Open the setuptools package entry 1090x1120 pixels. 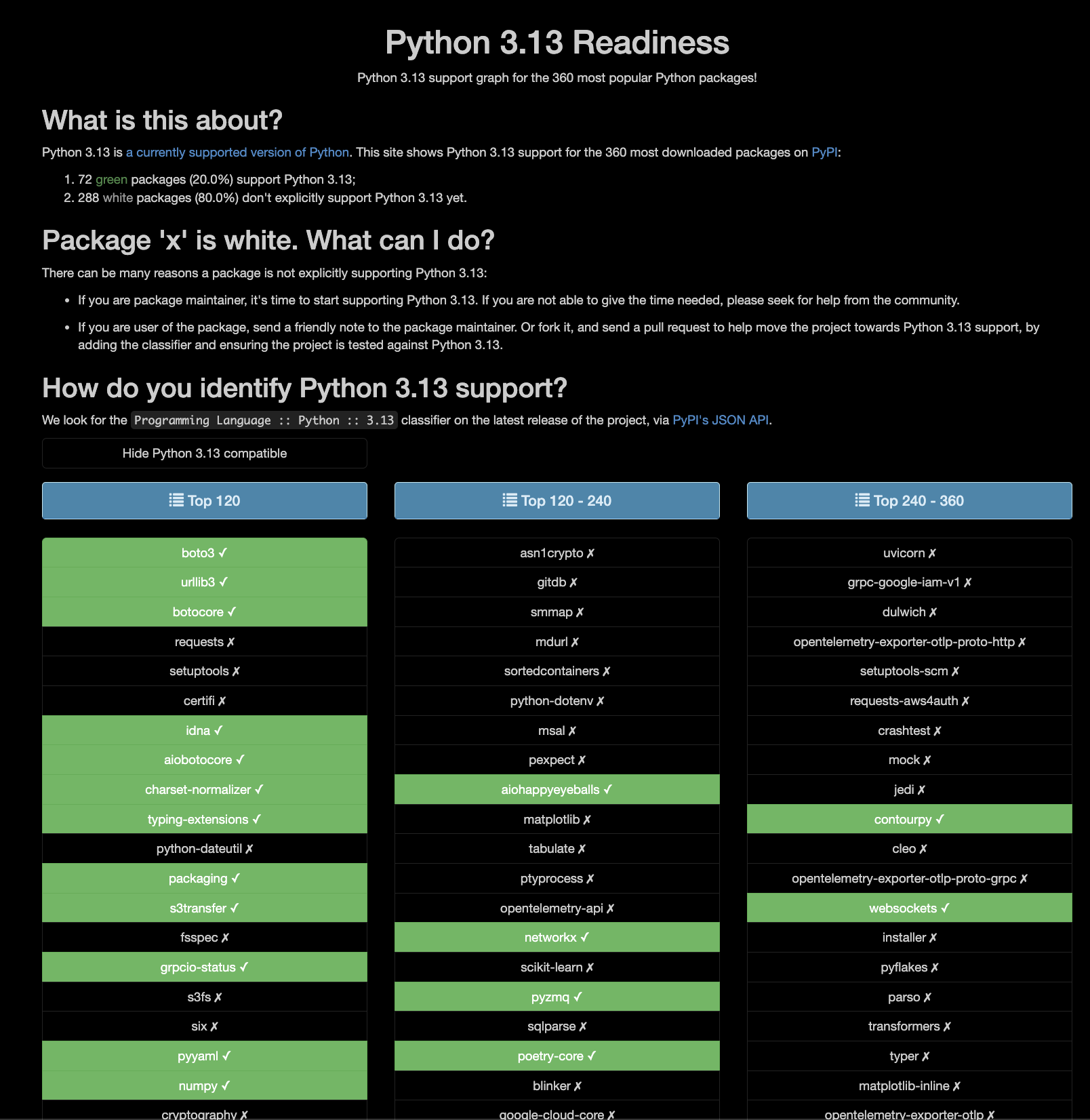205,671
